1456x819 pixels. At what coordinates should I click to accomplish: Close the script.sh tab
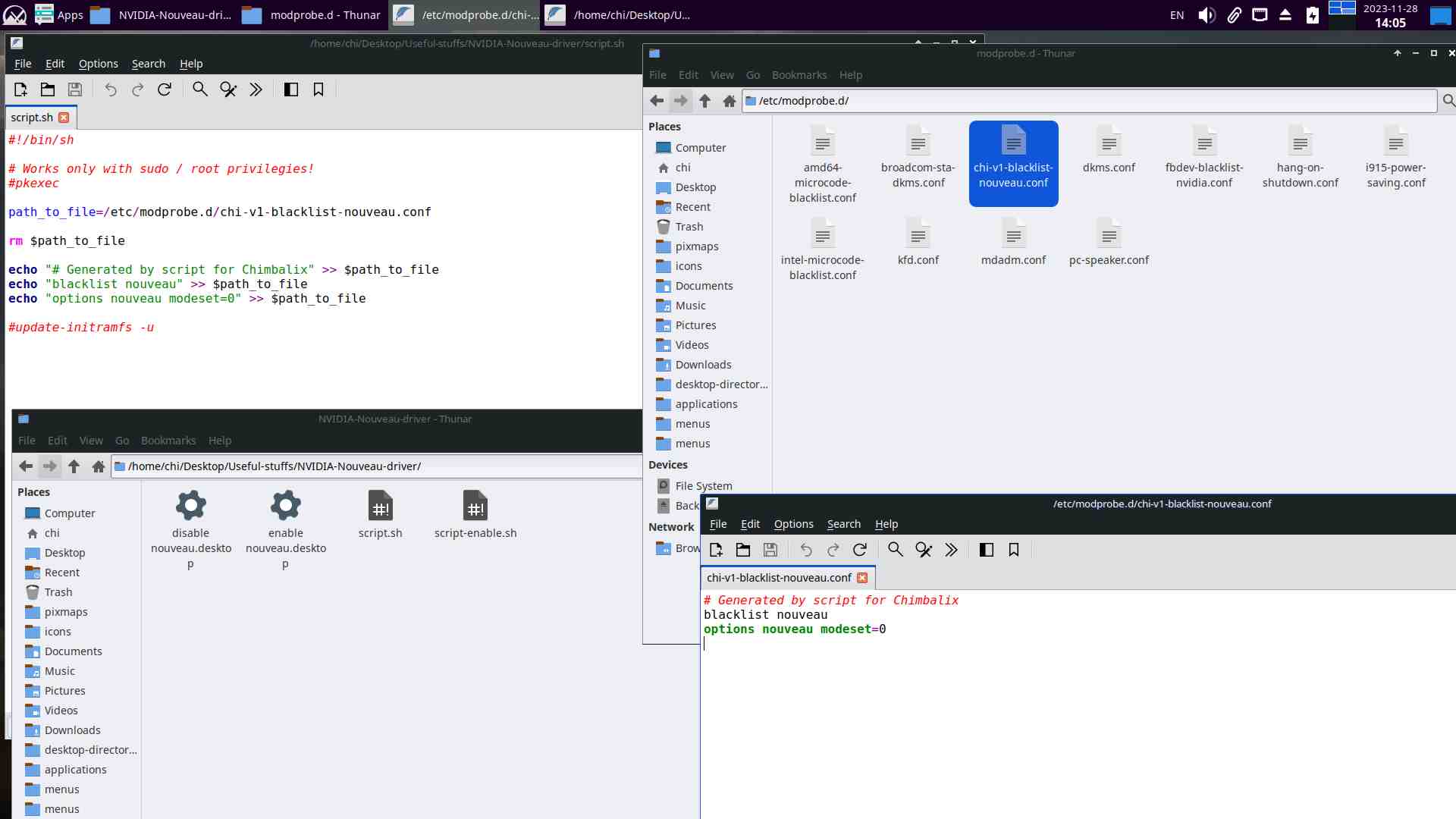64,118
